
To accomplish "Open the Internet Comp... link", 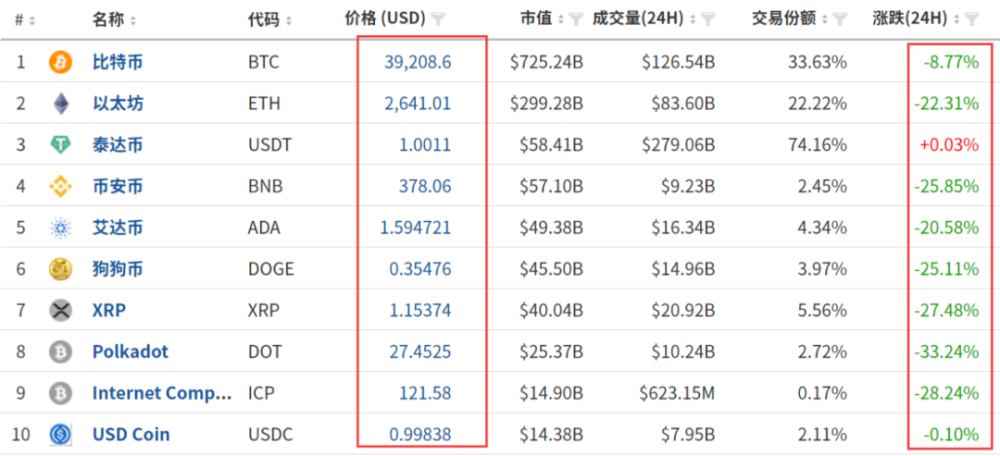I will click(163, 393).
